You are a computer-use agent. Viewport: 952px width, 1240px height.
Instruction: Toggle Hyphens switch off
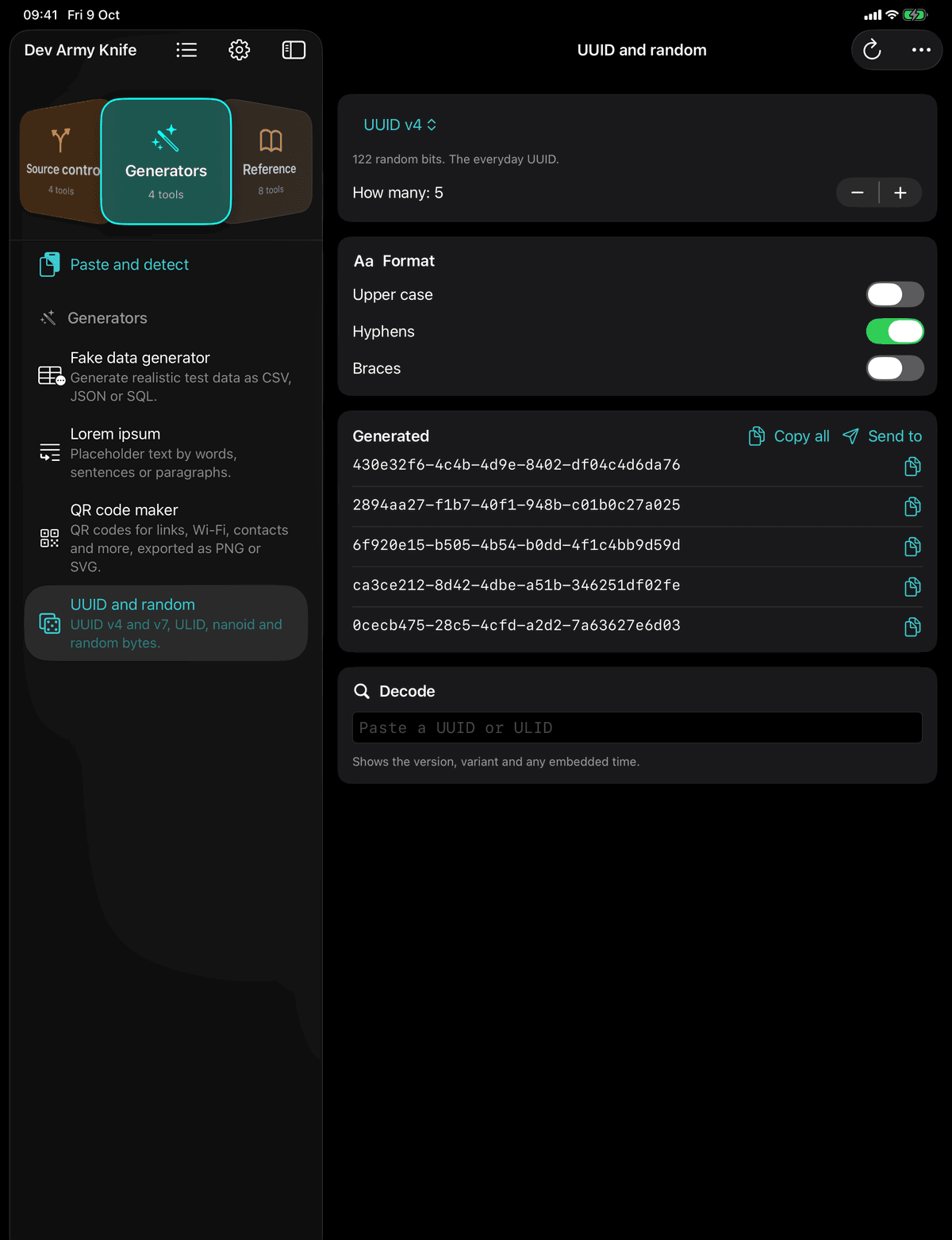click(x=895, y=332)
